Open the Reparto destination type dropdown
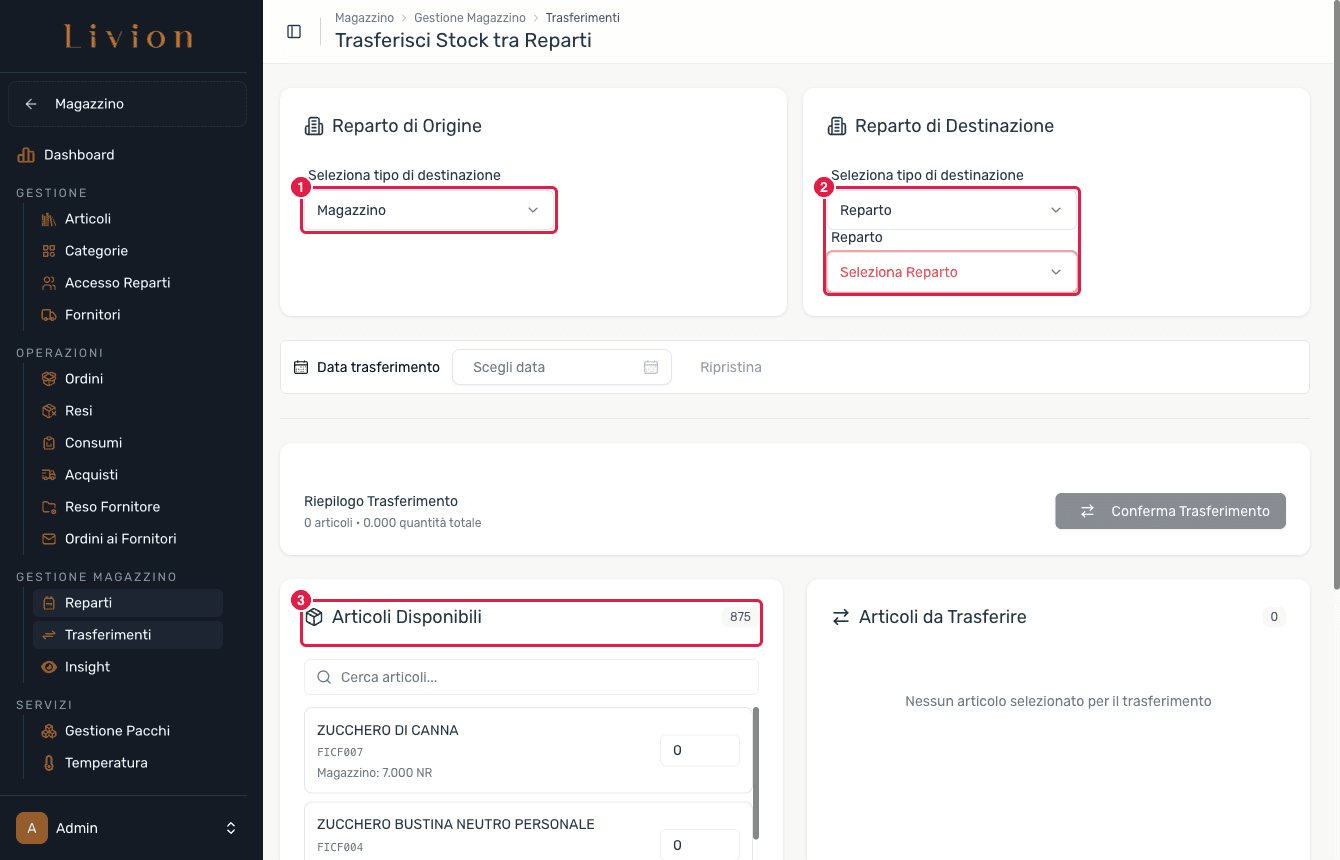This screenshot has height=860, width=1340. [951, 210]
